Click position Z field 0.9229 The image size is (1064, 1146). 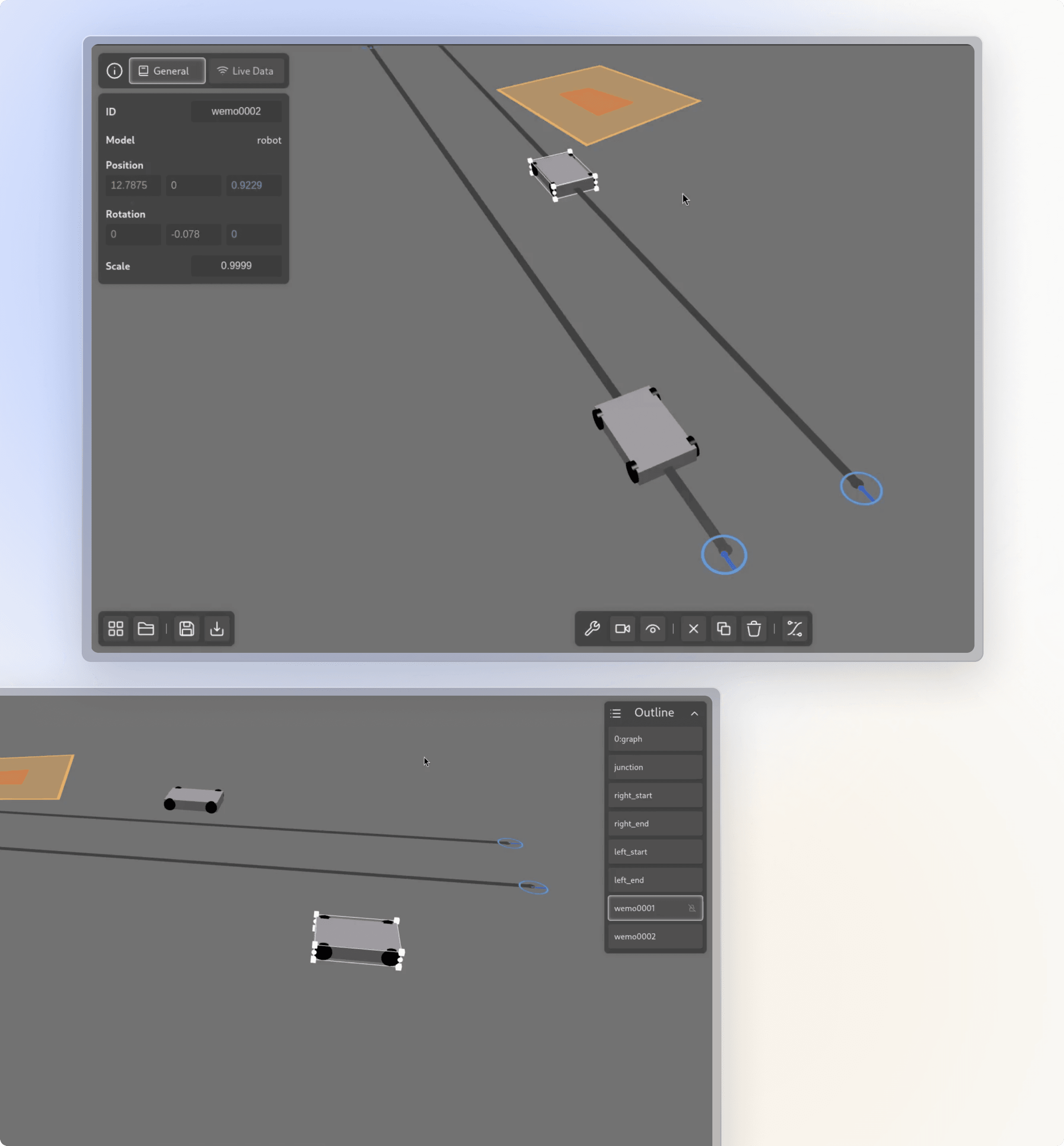[x=254, y=185]
